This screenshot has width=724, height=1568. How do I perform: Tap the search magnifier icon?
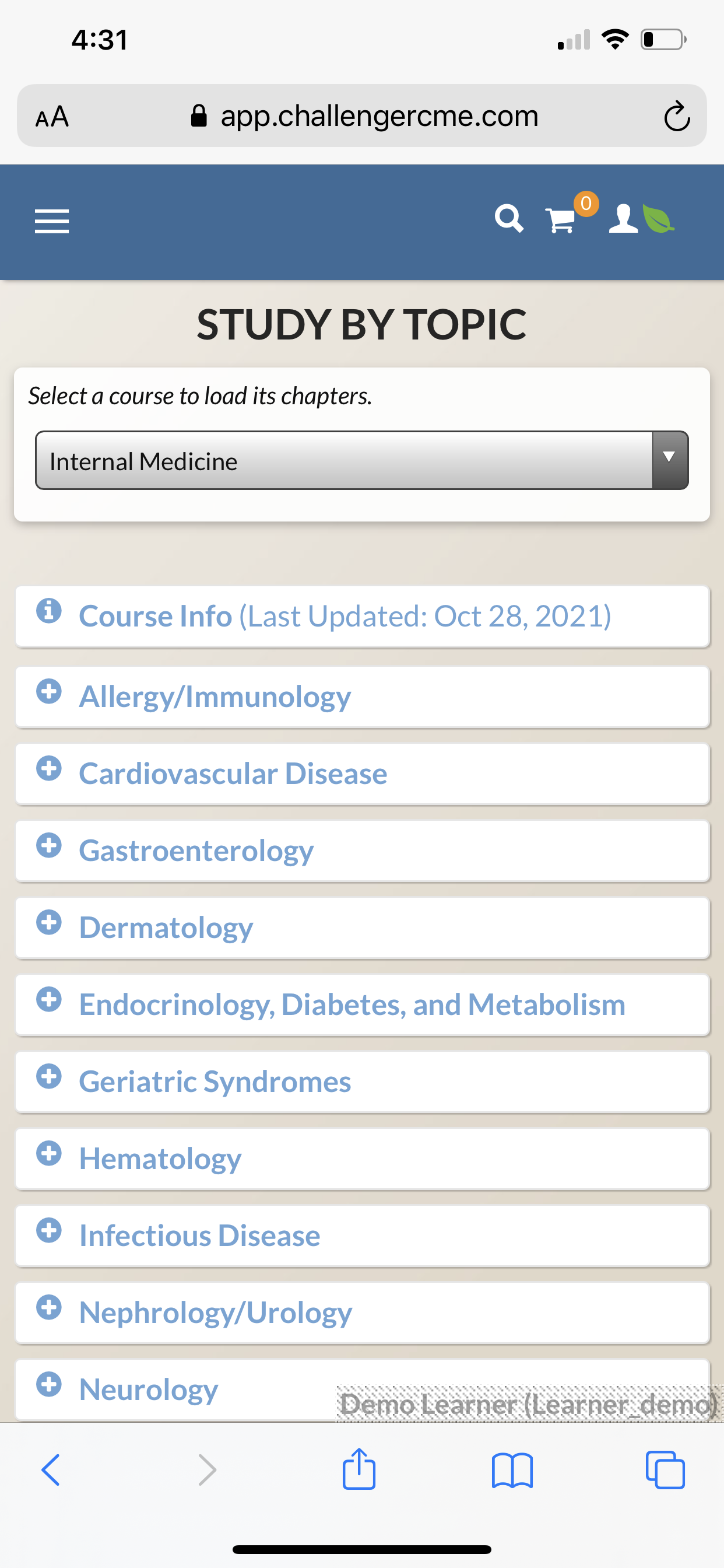pyautogui.click(x=509, y=218)
